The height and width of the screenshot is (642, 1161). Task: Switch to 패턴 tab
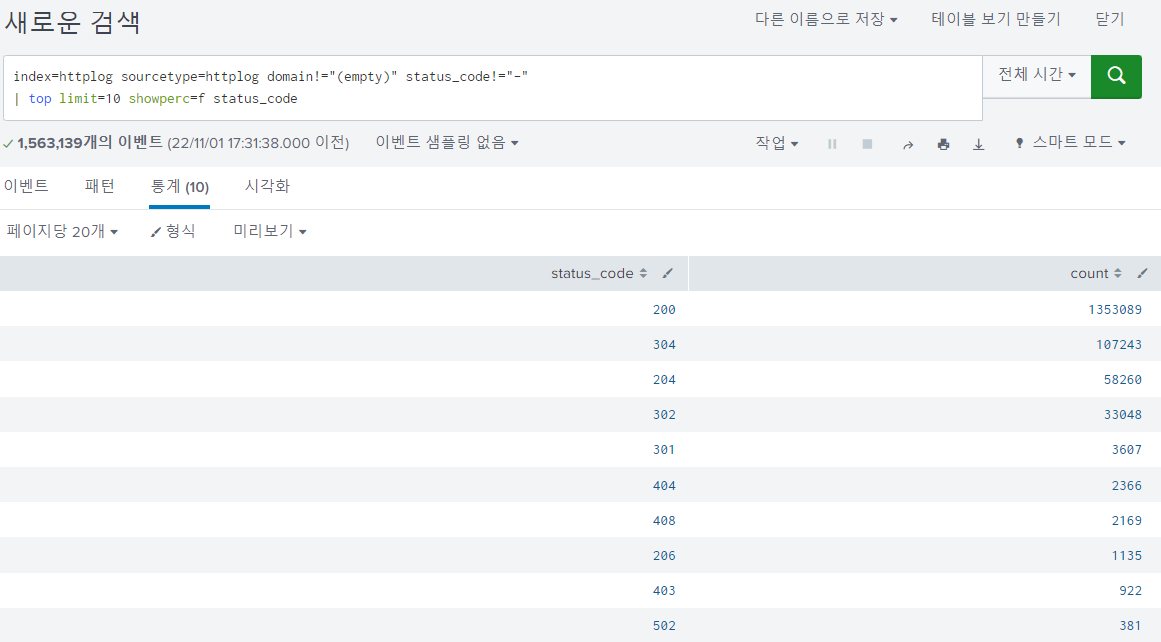tap(99, 187)
